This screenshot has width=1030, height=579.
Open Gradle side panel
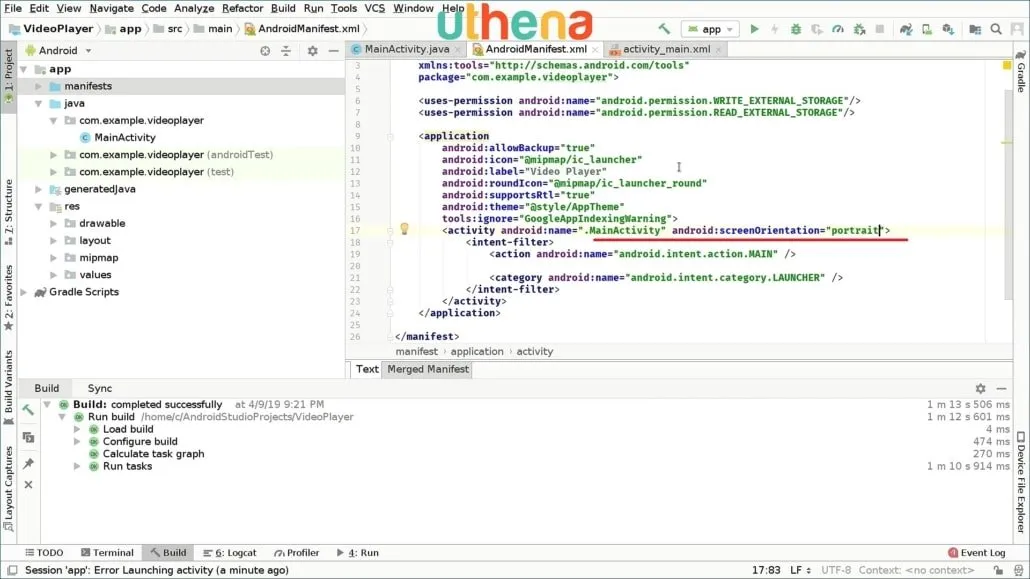tap(1021, 71)
